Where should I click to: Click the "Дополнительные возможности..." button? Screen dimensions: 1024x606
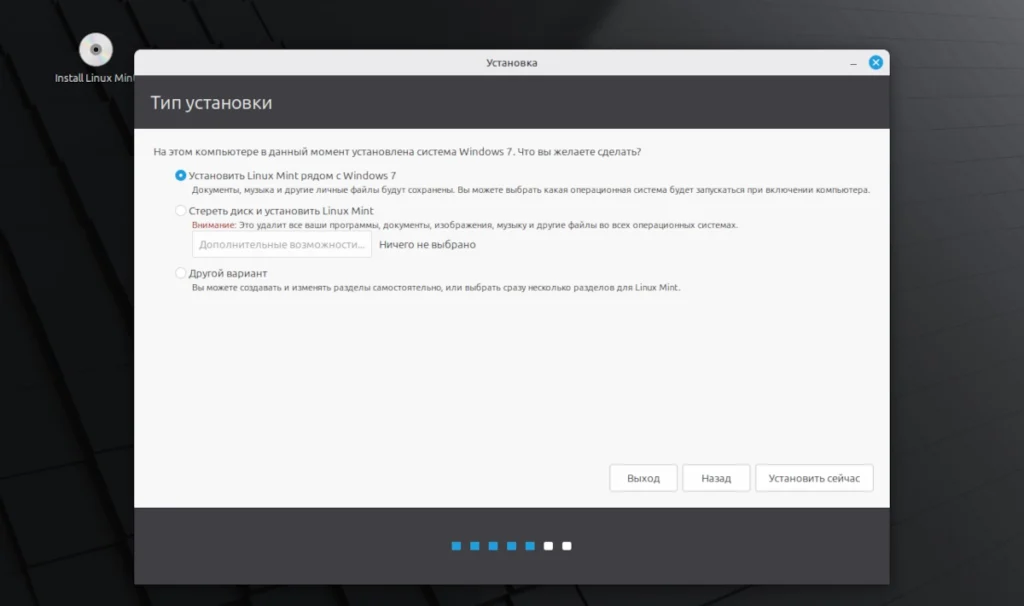281,244
